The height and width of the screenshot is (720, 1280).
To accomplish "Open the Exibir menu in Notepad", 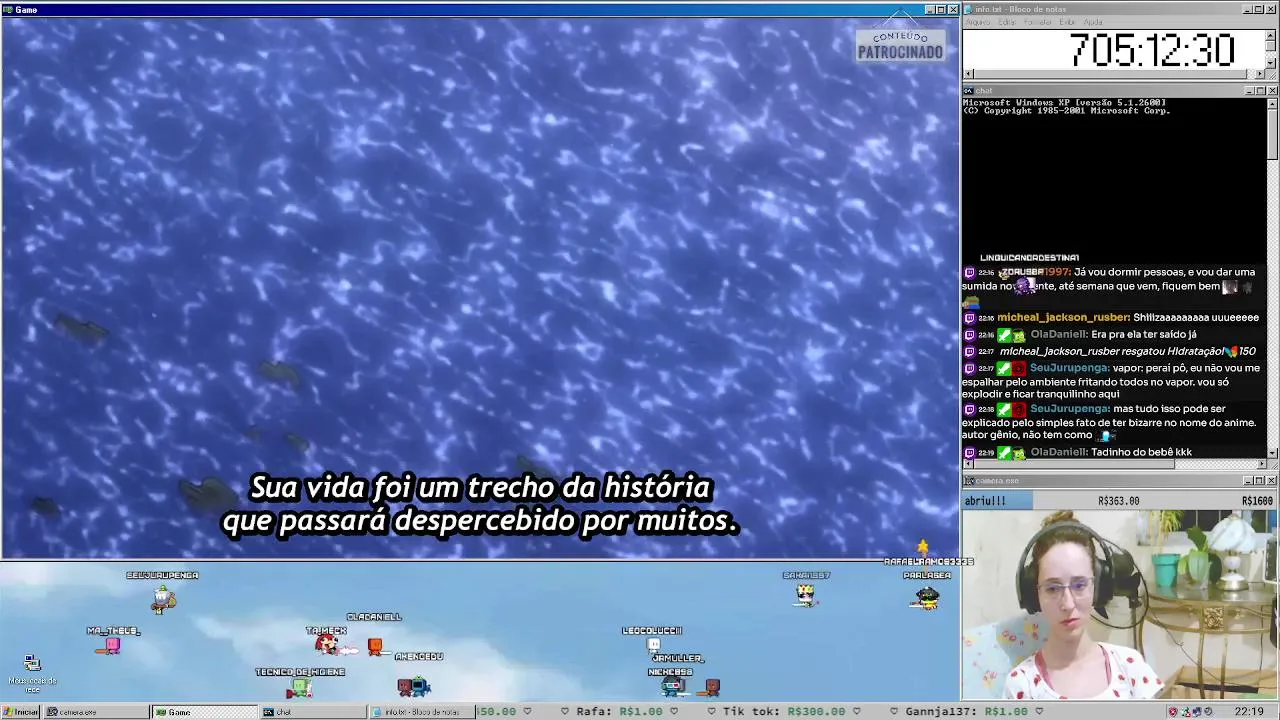I will (1068, 22).
